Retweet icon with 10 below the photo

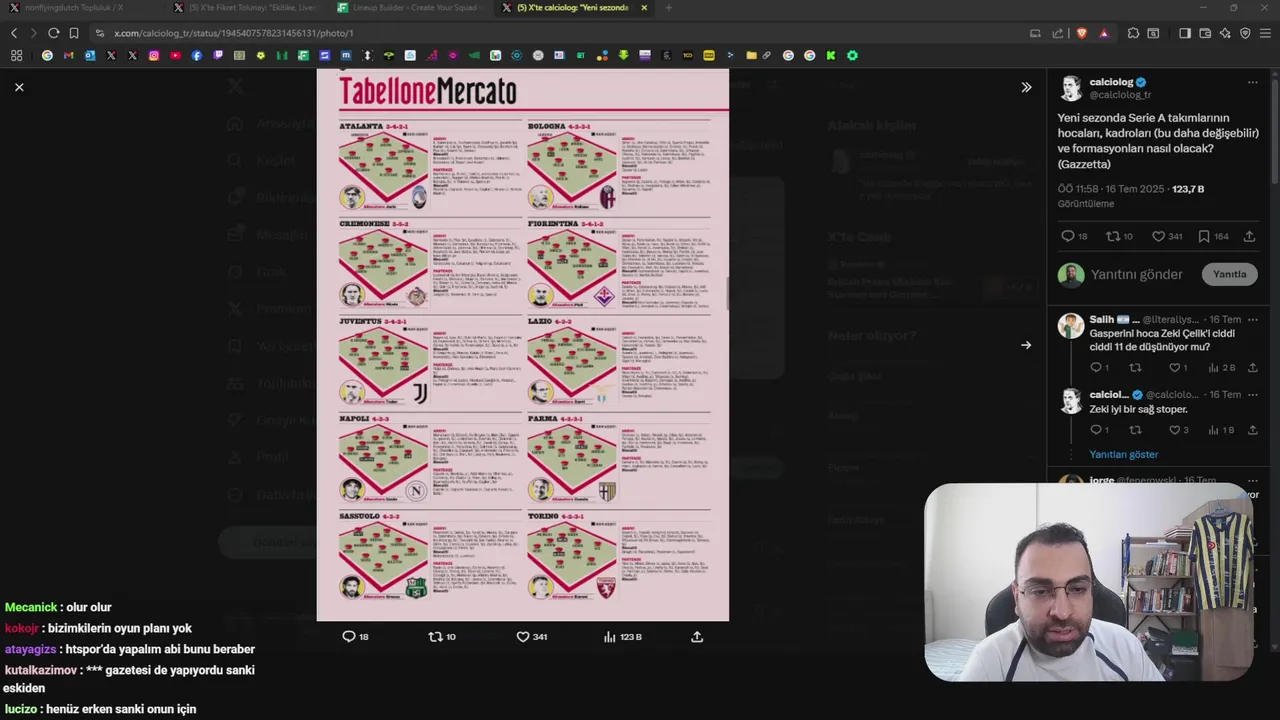442,636
